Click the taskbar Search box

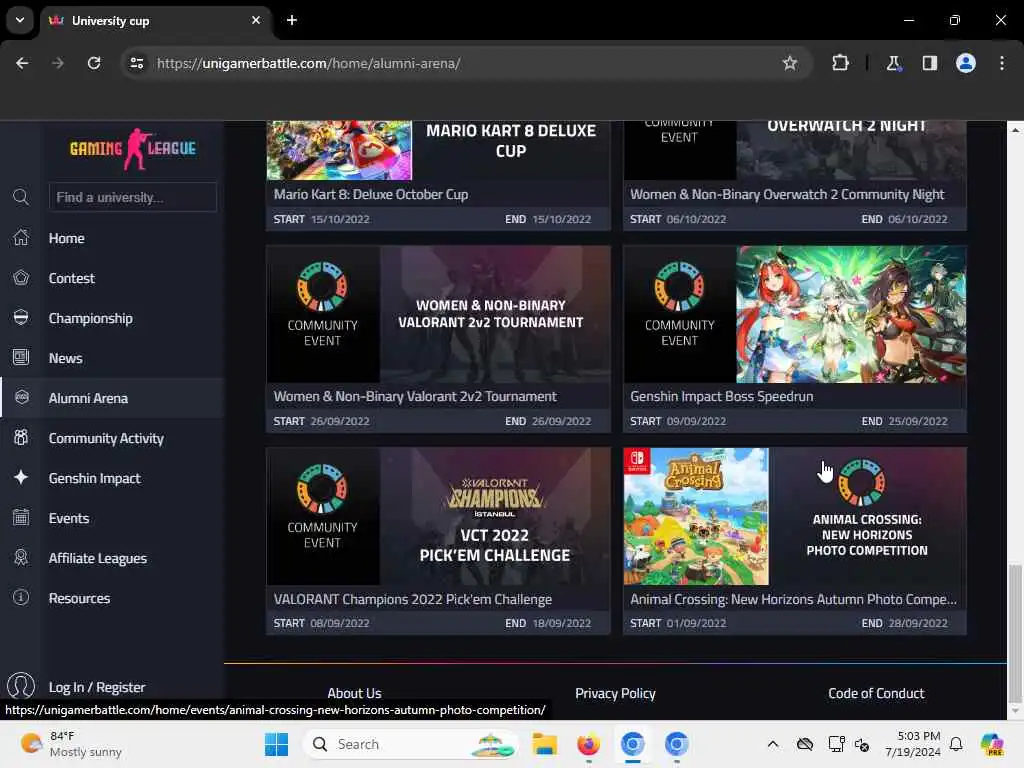(411, 744)
